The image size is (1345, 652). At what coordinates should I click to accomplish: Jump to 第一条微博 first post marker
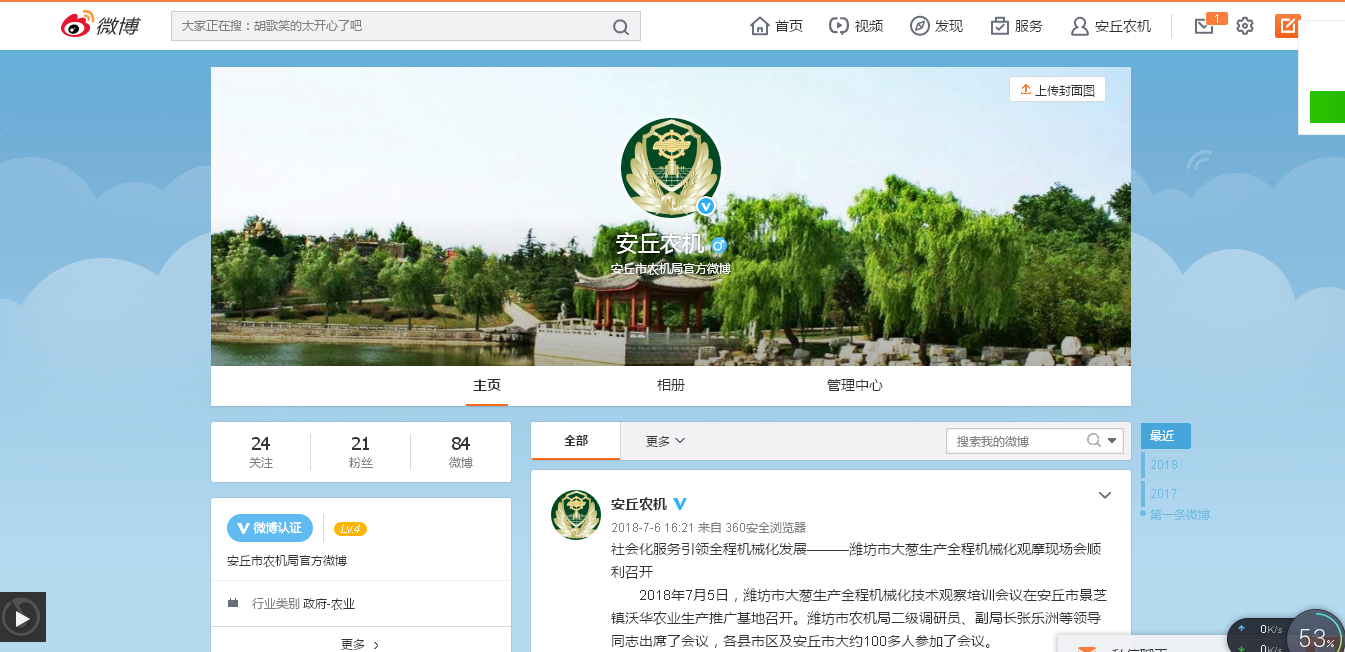click(x=1180, y=515)
